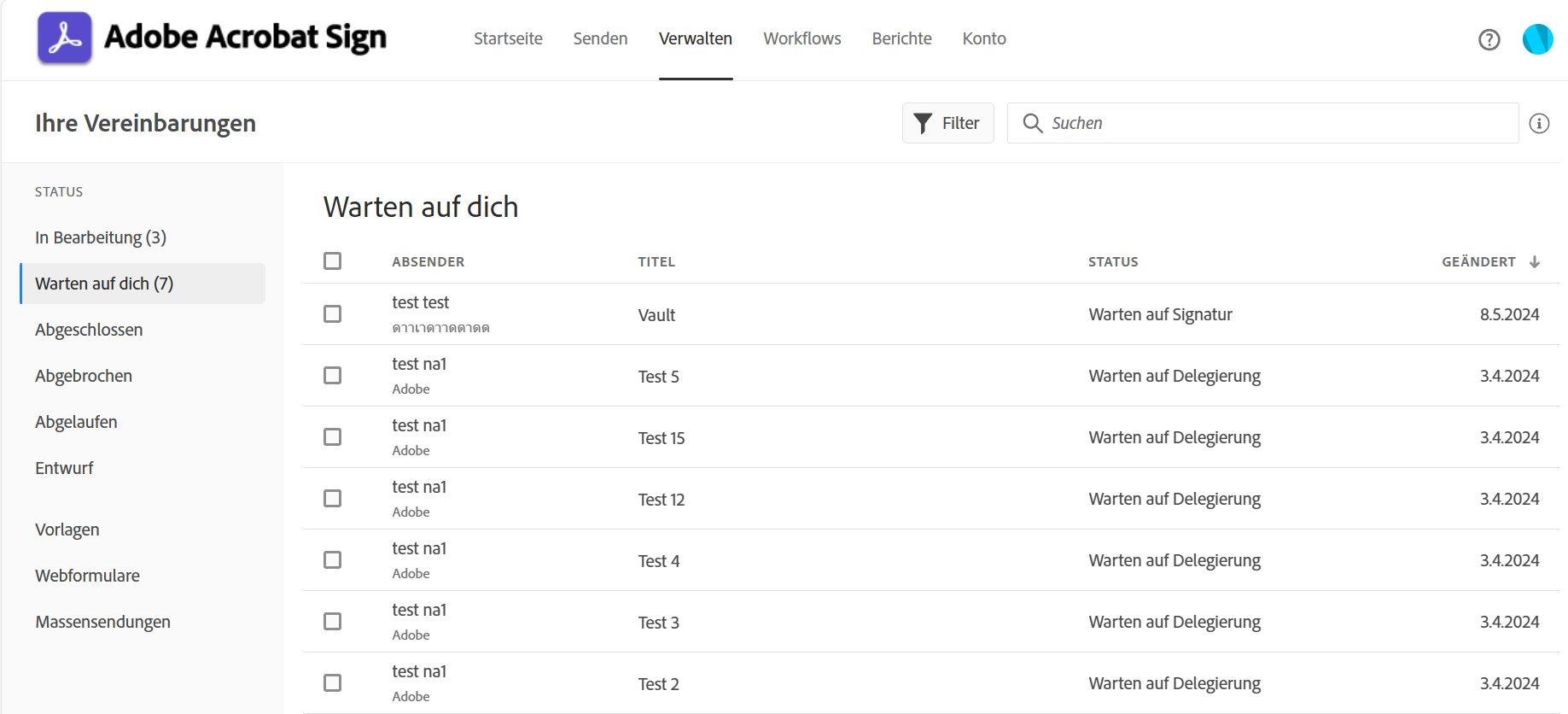1568x714 pixels.
Task: Go to the Berichte tab
Action: coord(901,38)
